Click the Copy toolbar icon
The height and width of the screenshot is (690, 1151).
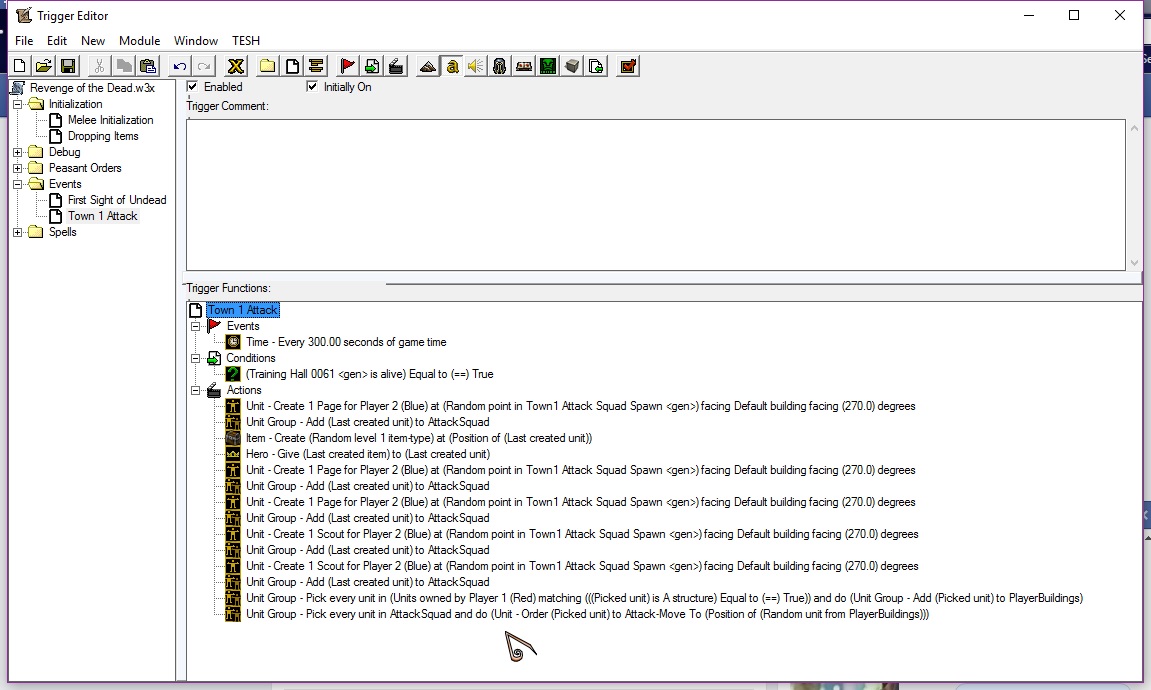(x=123, y=67)
